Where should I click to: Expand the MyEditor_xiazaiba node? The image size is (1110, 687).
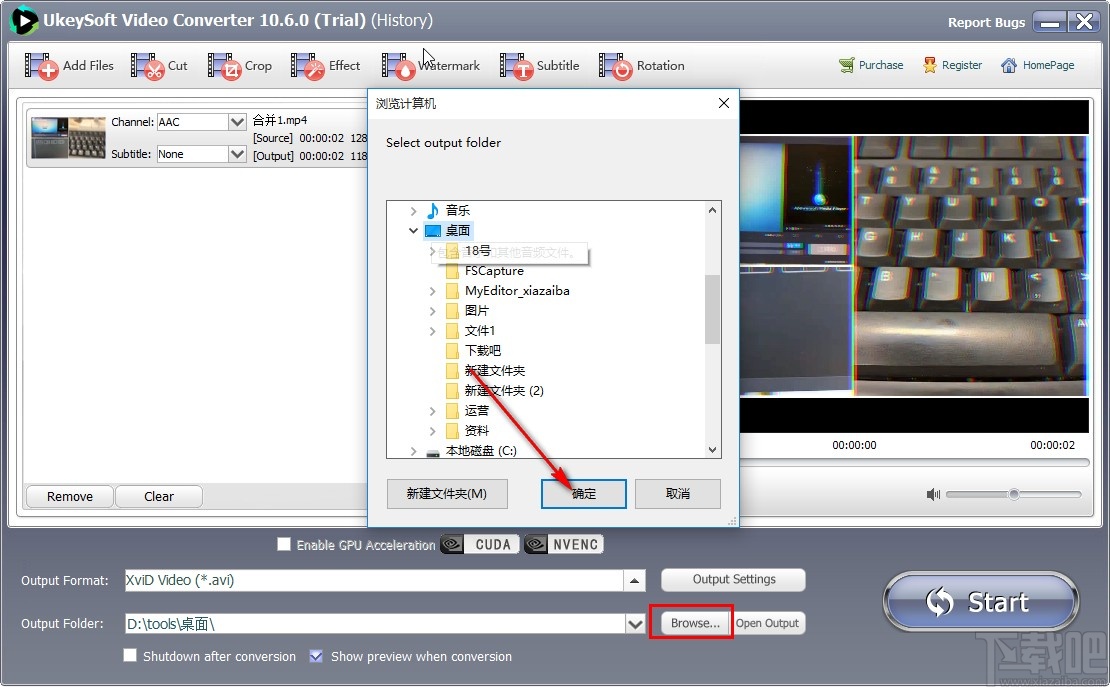433,290
